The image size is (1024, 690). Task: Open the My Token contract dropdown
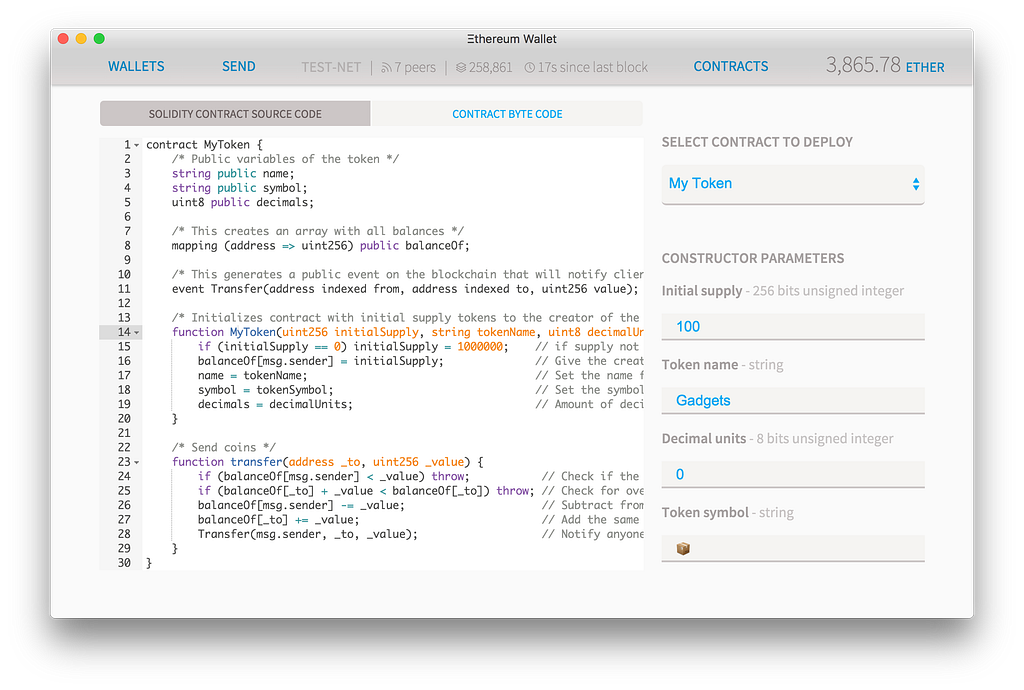[793, 184]
